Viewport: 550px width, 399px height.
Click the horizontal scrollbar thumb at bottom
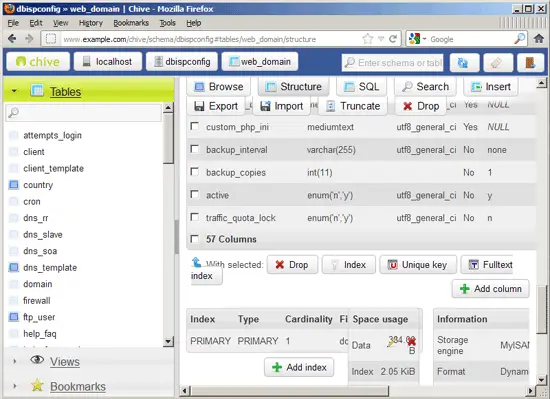(290, 391)
